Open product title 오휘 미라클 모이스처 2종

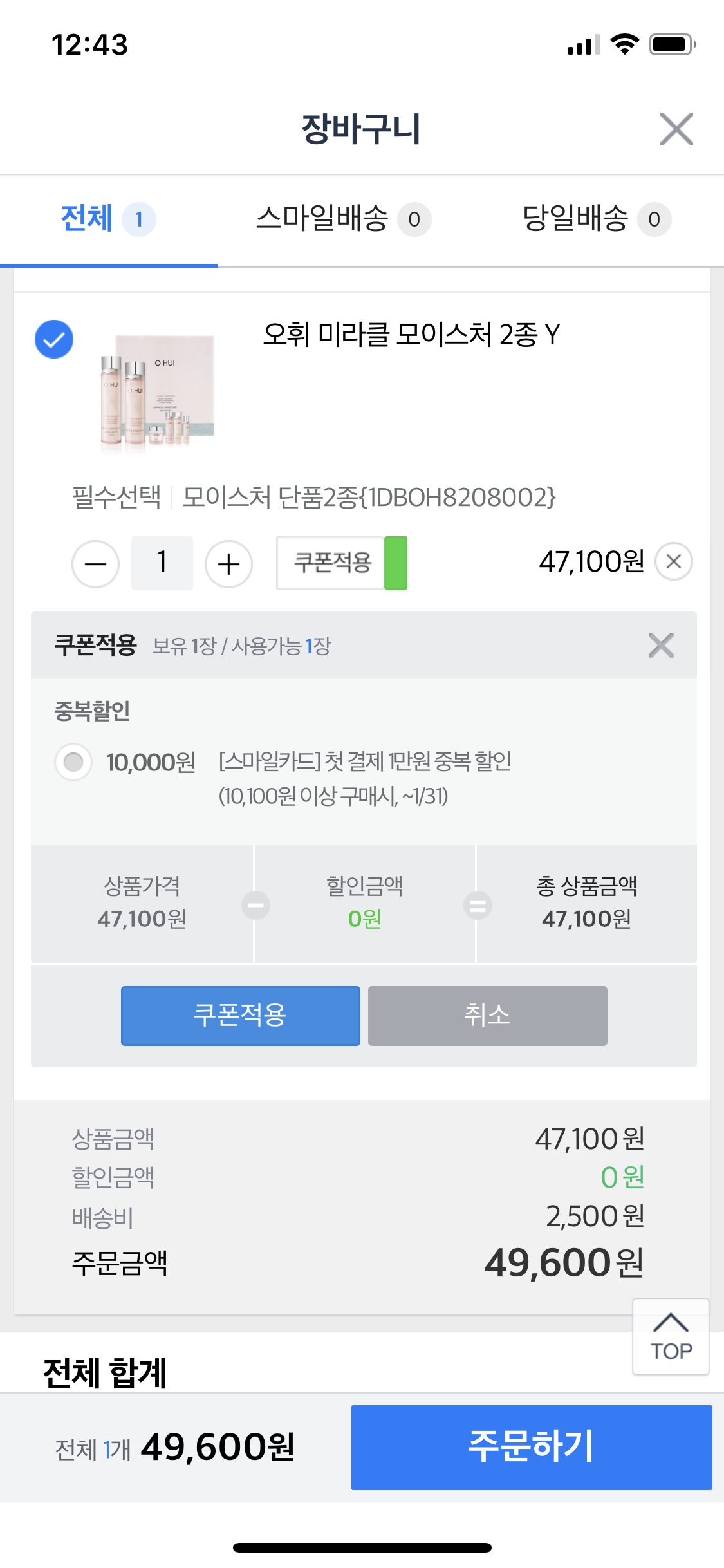[411, 335]
